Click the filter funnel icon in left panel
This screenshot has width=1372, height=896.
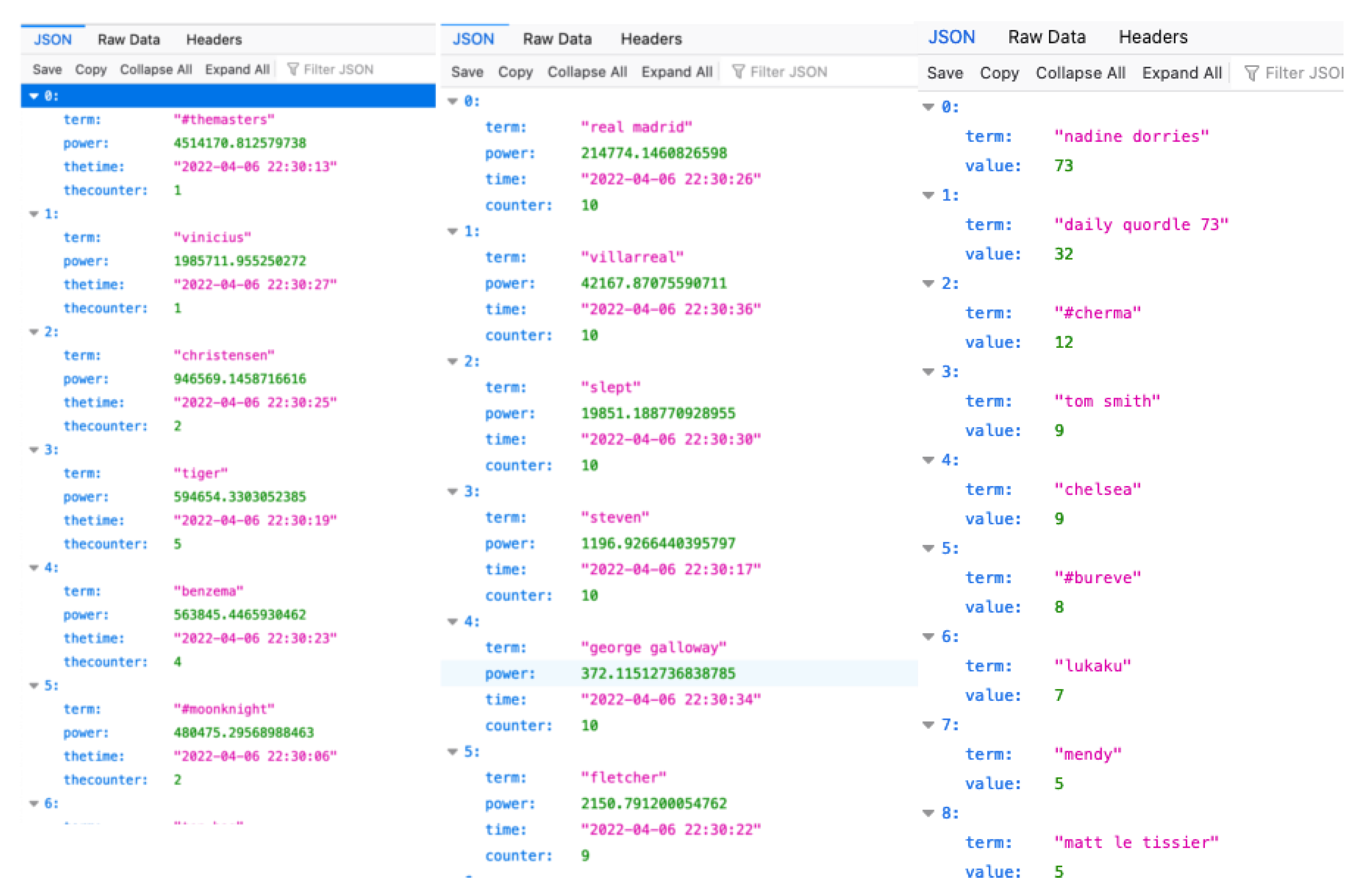(x=293, y=70)
